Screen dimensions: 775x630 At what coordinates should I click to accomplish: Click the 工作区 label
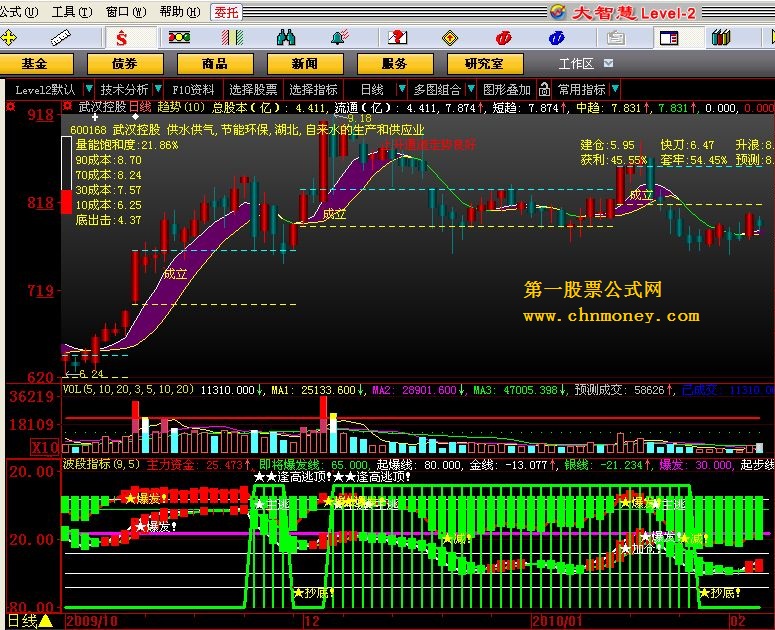coord(576,64)
